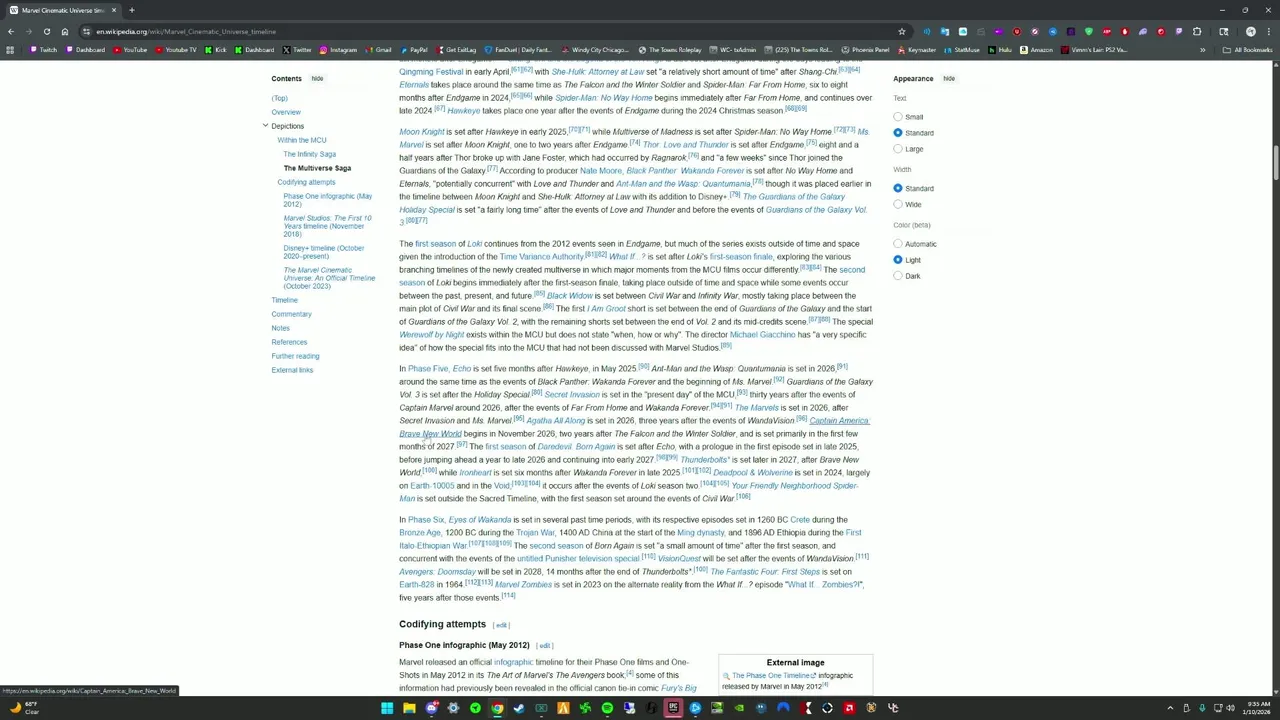Edit the Codifying attempts section
This screenshot has width=1280, height=720.
click(501, 625)
